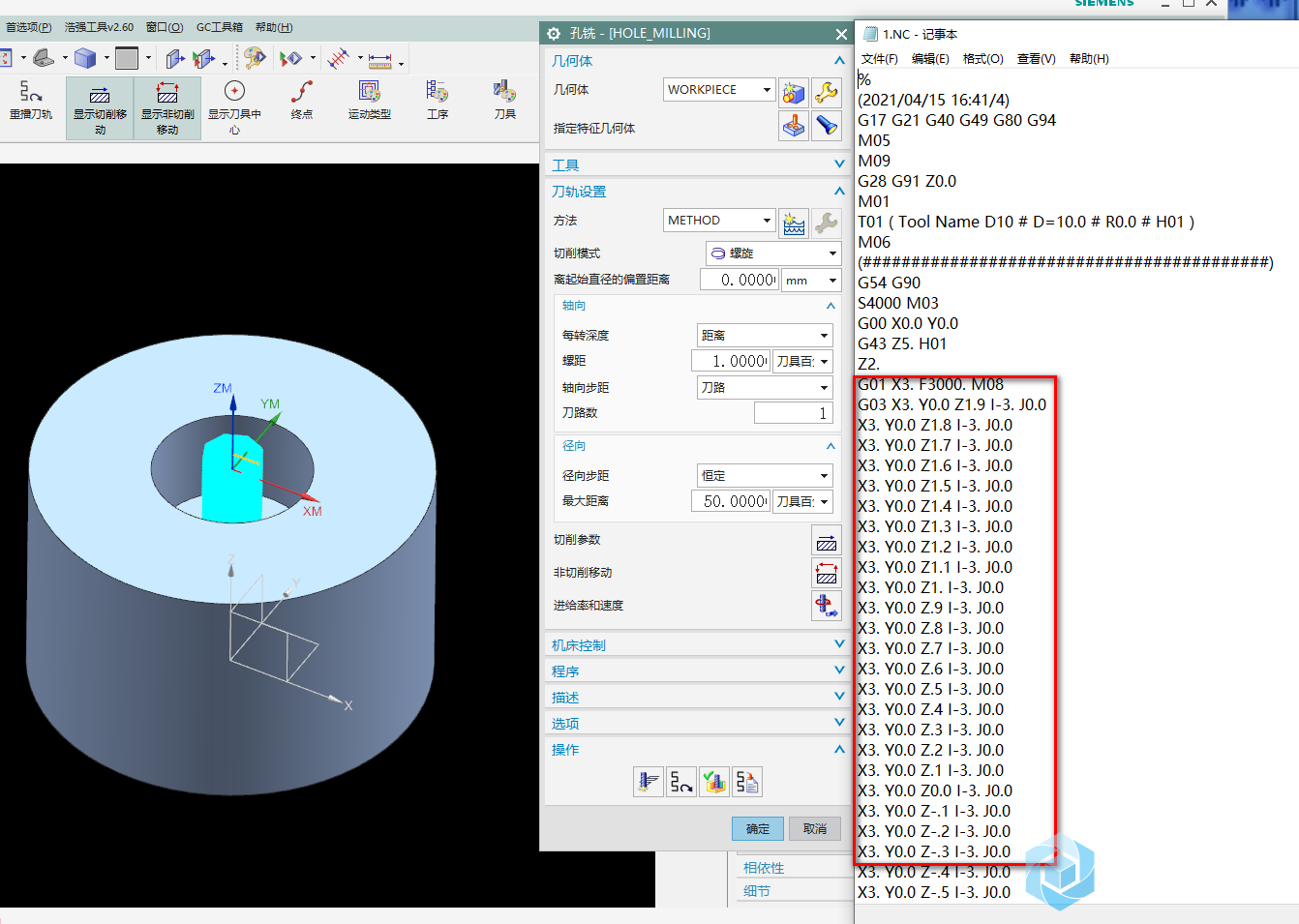The image size is (1299, 924).
Task: Open Notepad 编辑(E) edit menu
Action: coord(930,59)
